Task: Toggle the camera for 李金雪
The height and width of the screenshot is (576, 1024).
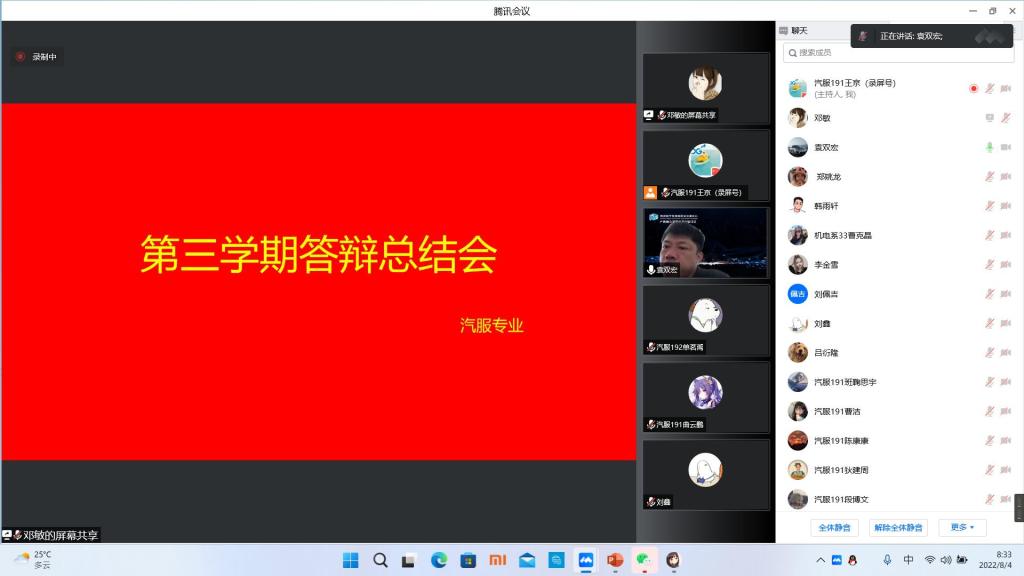Action: coord(1005,265)
